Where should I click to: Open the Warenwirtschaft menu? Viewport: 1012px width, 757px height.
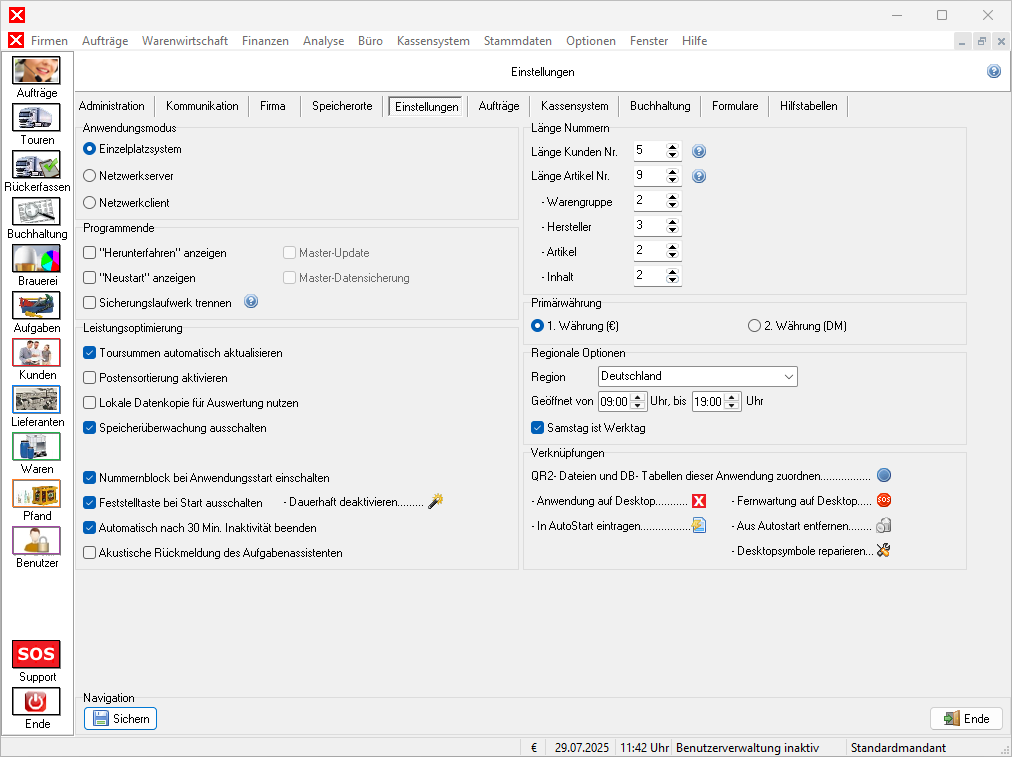185,41
